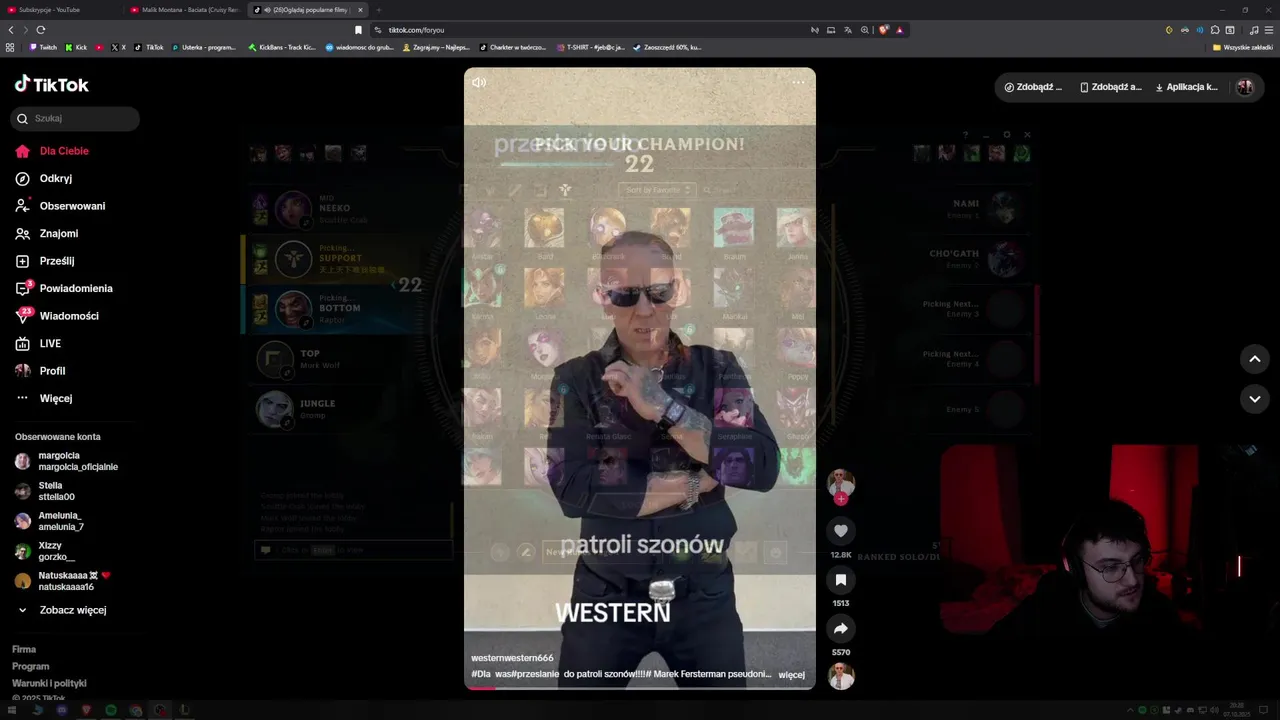Image resolution: width=1280 pixels, height=720 pixels.
Task: Open Wszystkie zakładki folder
Action: (x=1243, y=47)
